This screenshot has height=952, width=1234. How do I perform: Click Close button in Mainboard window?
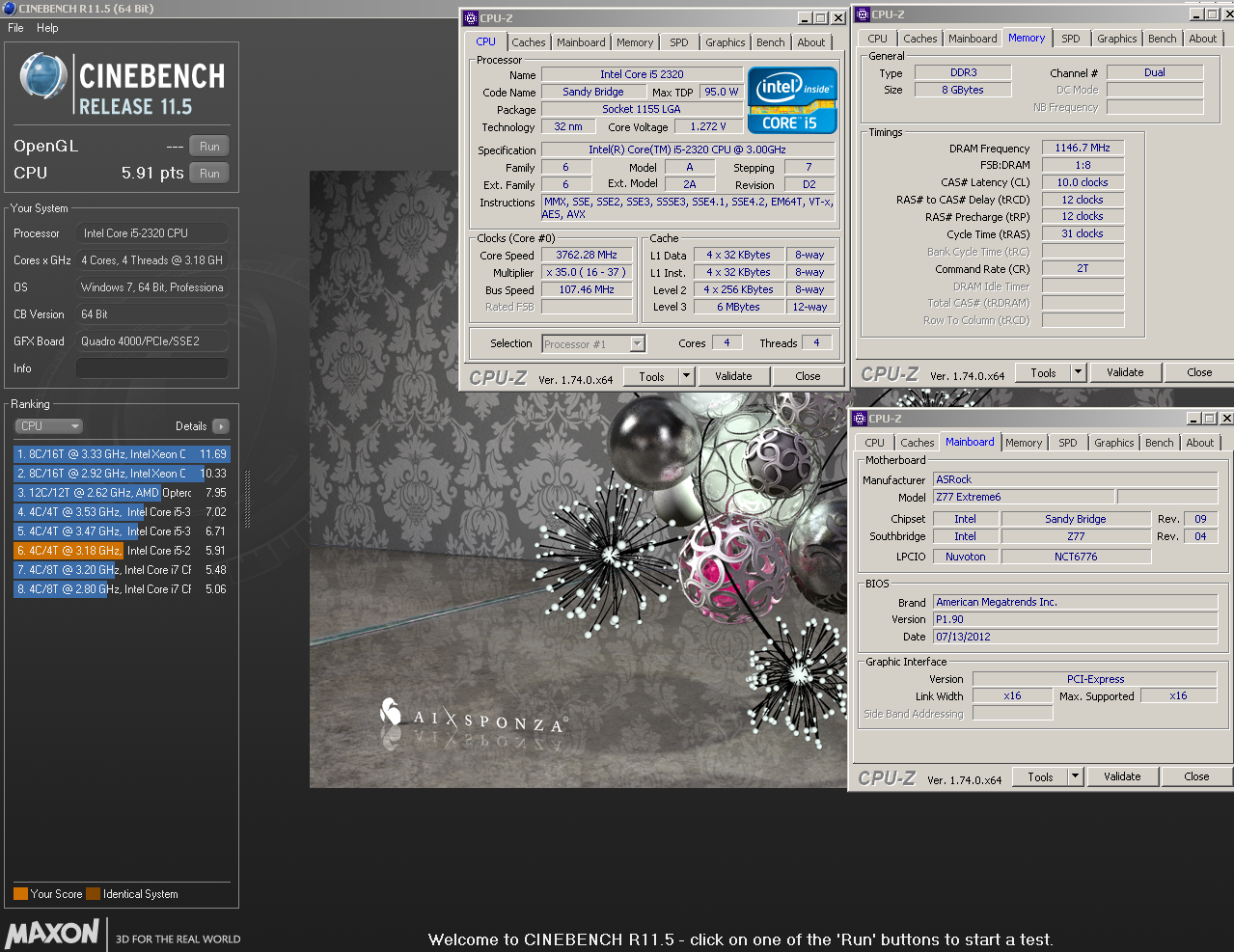coord(1196,776)
